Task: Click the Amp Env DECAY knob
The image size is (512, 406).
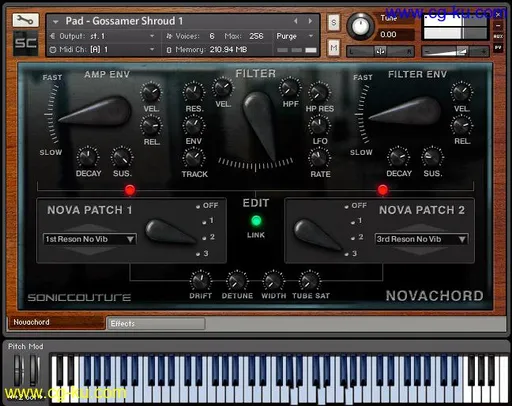Action: [88, 157]
